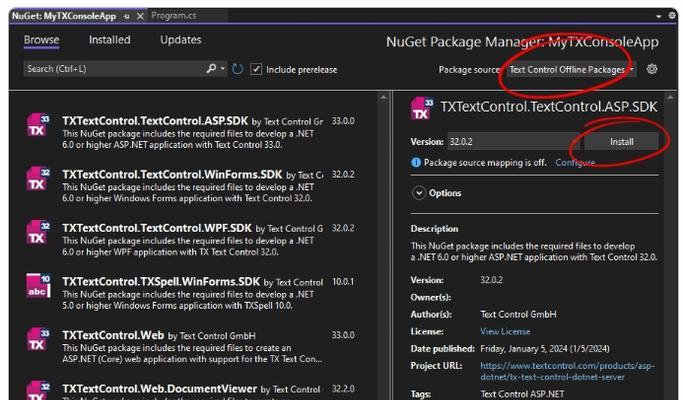Click the Date published value Friday, January 5, 2024
The image size is (683, 400).
tap(545, 349)
